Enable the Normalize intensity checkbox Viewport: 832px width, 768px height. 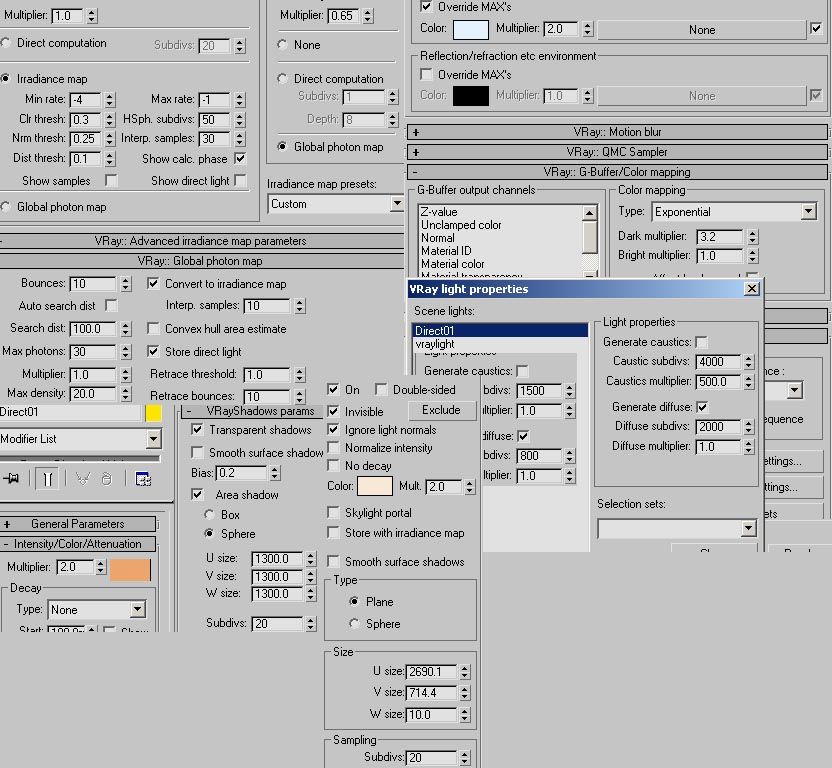click(333, 447)
